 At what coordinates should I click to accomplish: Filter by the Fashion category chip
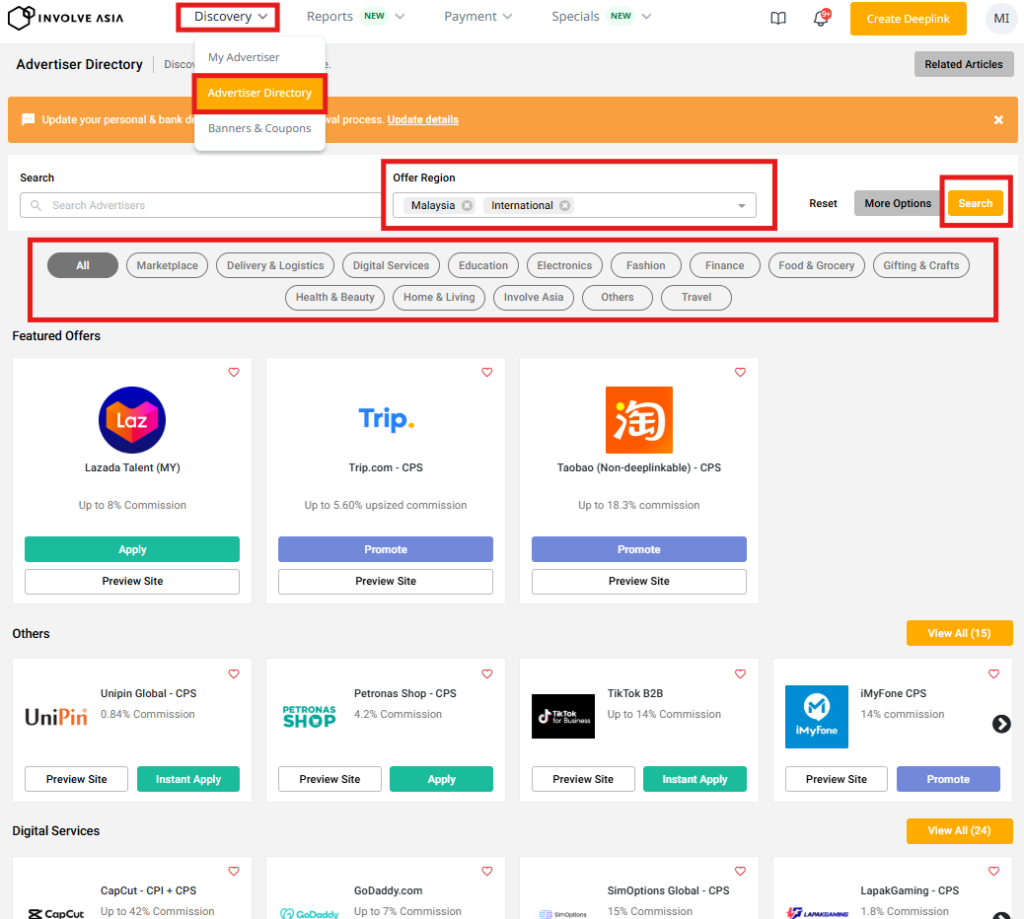tap(645, 265)
